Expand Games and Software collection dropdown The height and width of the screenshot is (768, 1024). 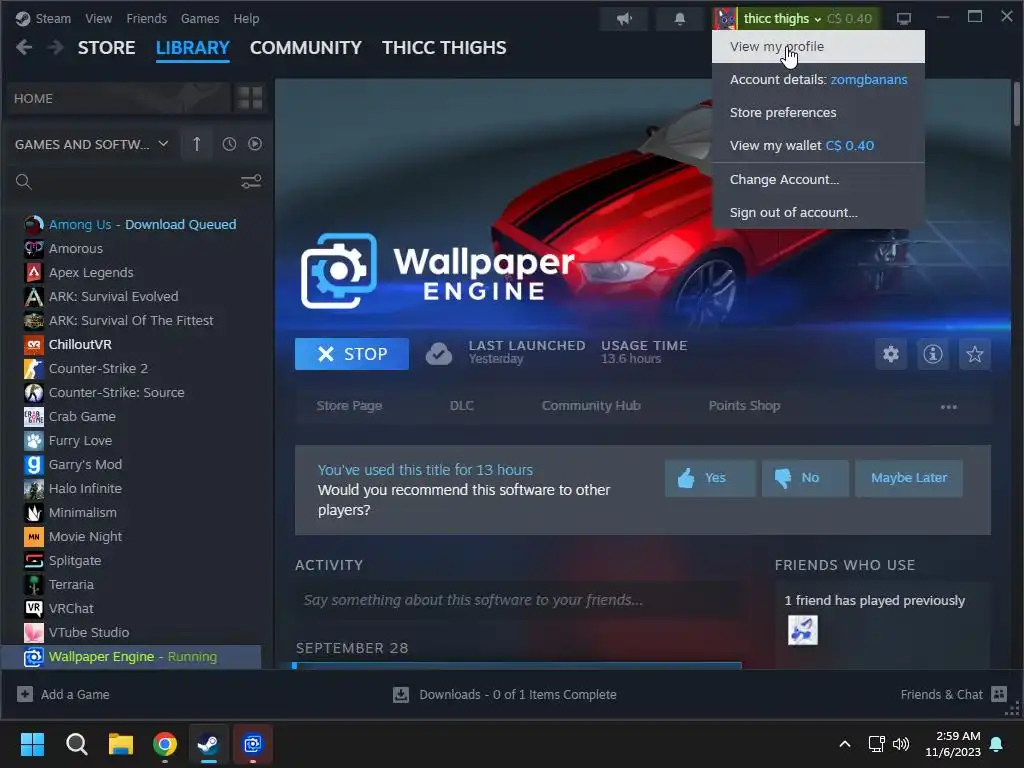(91, 144)
